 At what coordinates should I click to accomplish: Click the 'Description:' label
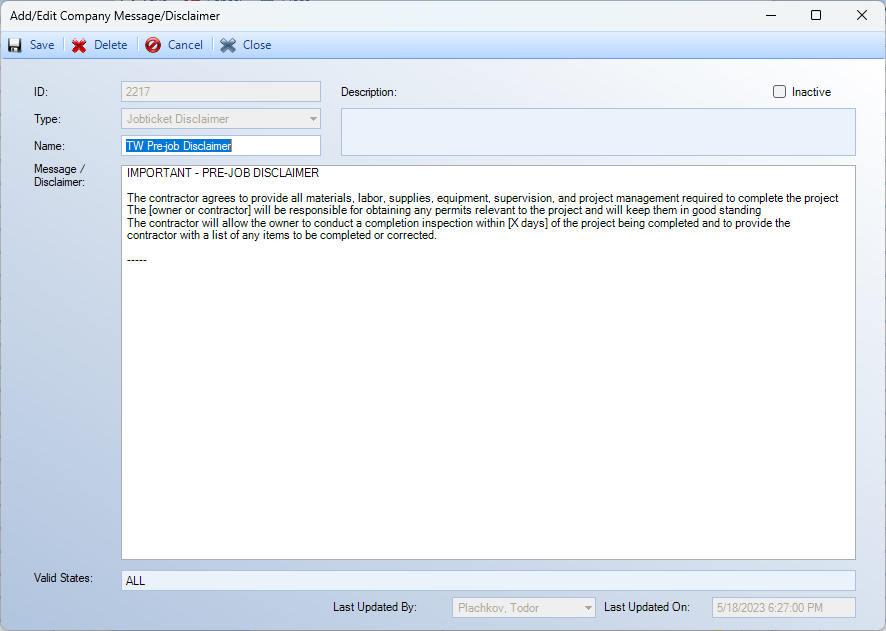click(x=369, y=92)
